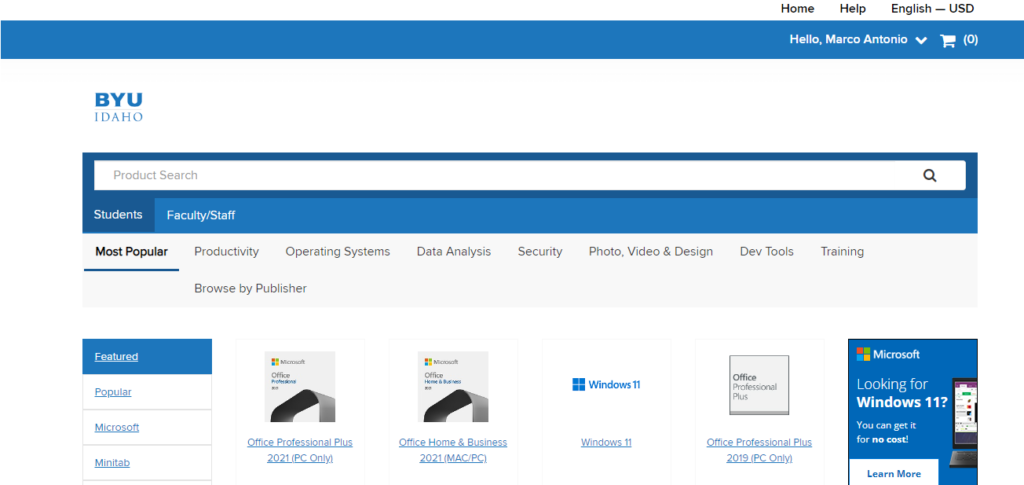Screen dimensions: 1024x485
Task: Select Minitab in the left sidebar
Action: (x=112, y=463)
